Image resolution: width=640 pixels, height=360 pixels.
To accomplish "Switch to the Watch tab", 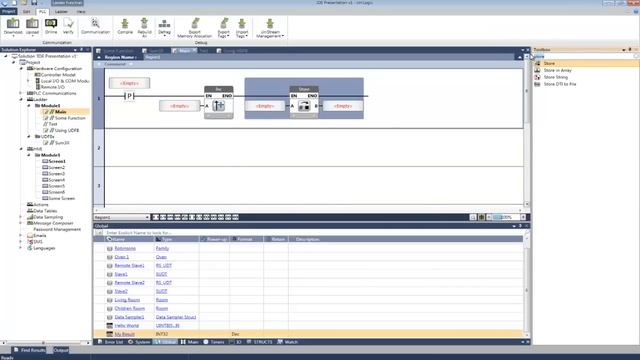I will [x=288, y=342].
